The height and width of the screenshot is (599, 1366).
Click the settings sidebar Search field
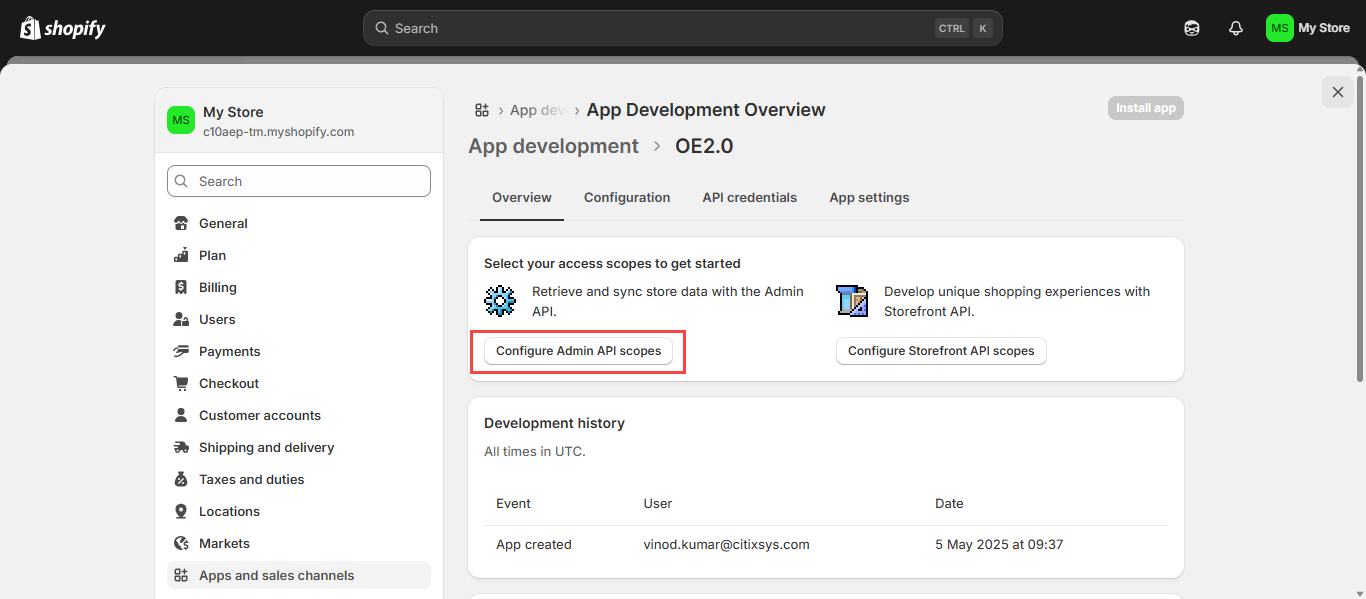point(299,181)
